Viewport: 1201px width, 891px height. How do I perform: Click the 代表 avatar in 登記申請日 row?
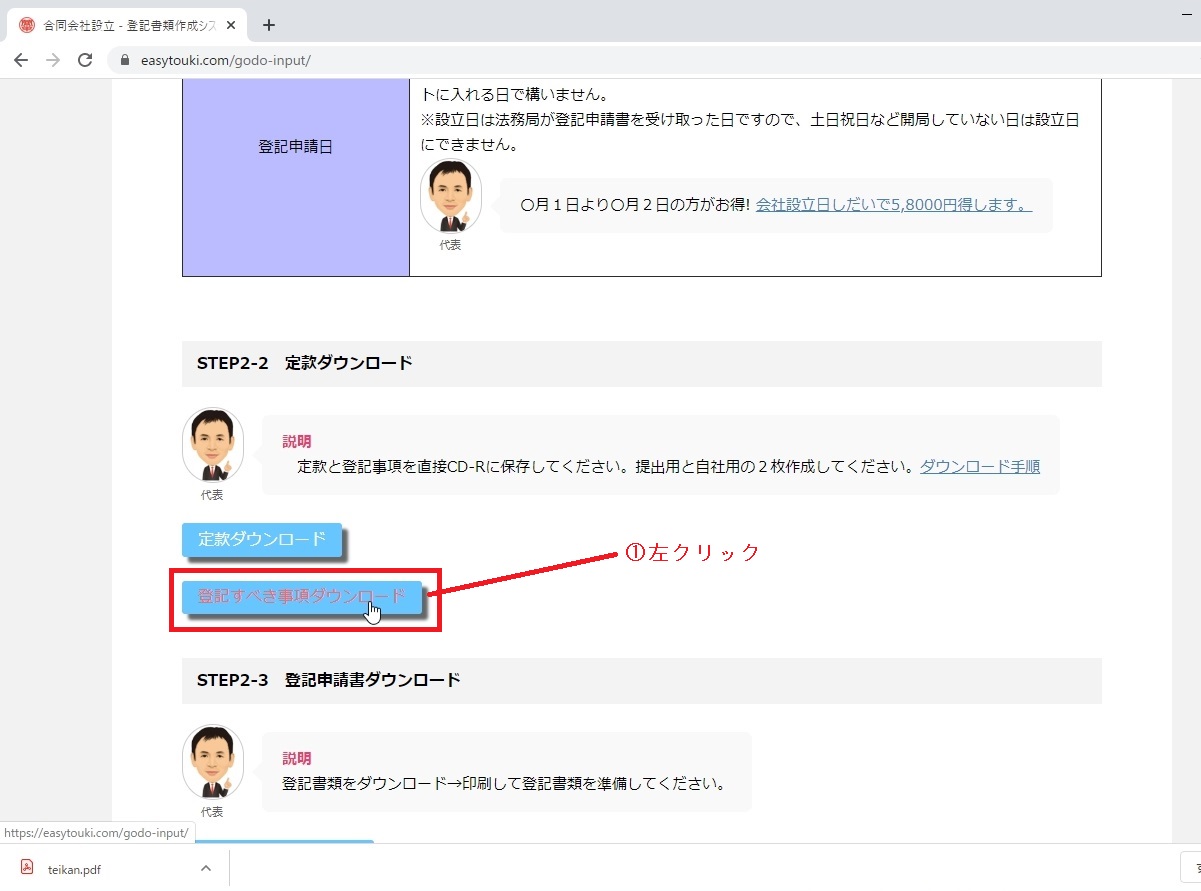click(451, 197)
